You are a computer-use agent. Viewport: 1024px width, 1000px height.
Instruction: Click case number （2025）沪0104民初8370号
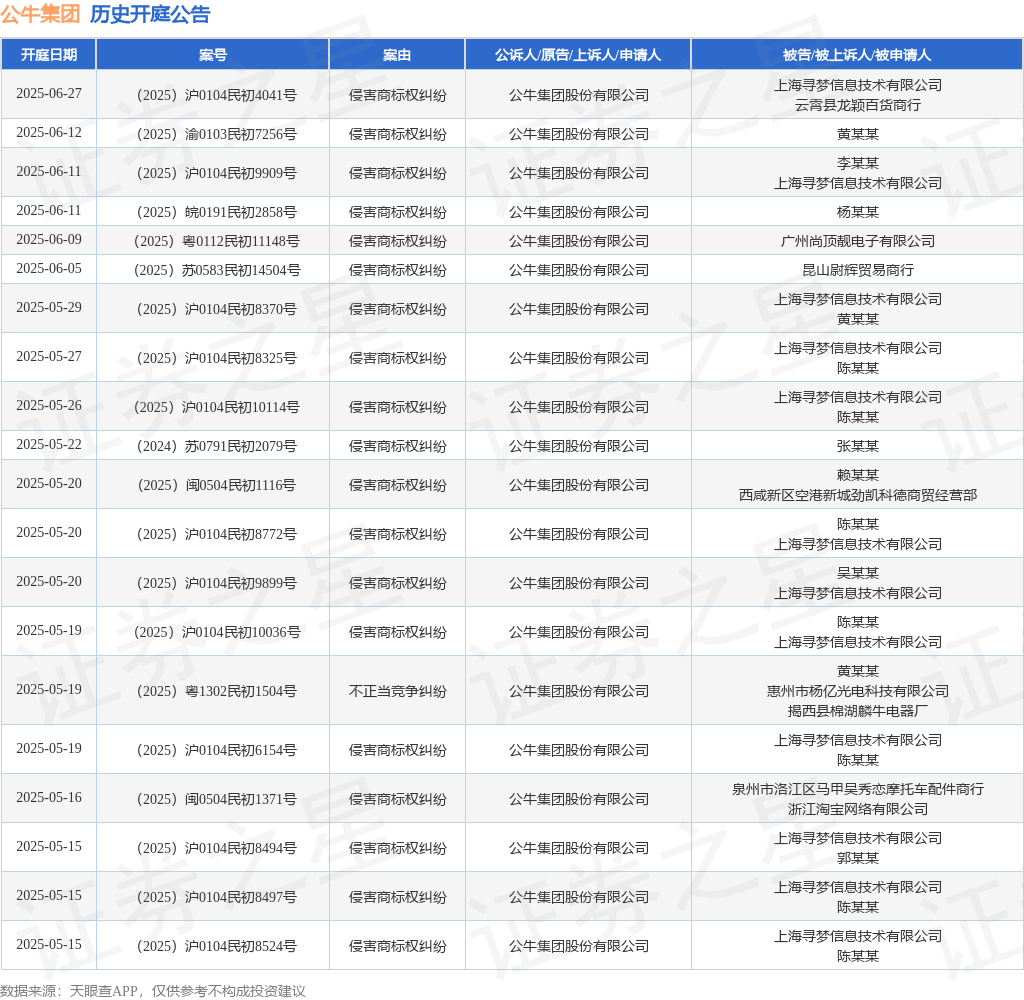[217, 310]
